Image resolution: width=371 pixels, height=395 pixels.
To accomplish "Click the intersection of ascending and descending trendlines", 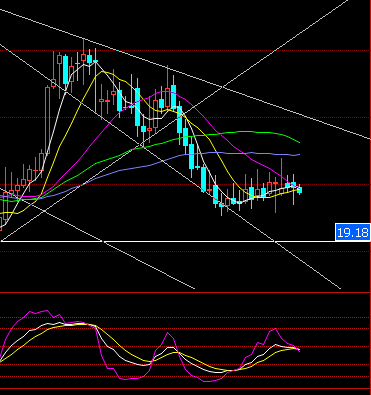I will [x=223, y=87].
